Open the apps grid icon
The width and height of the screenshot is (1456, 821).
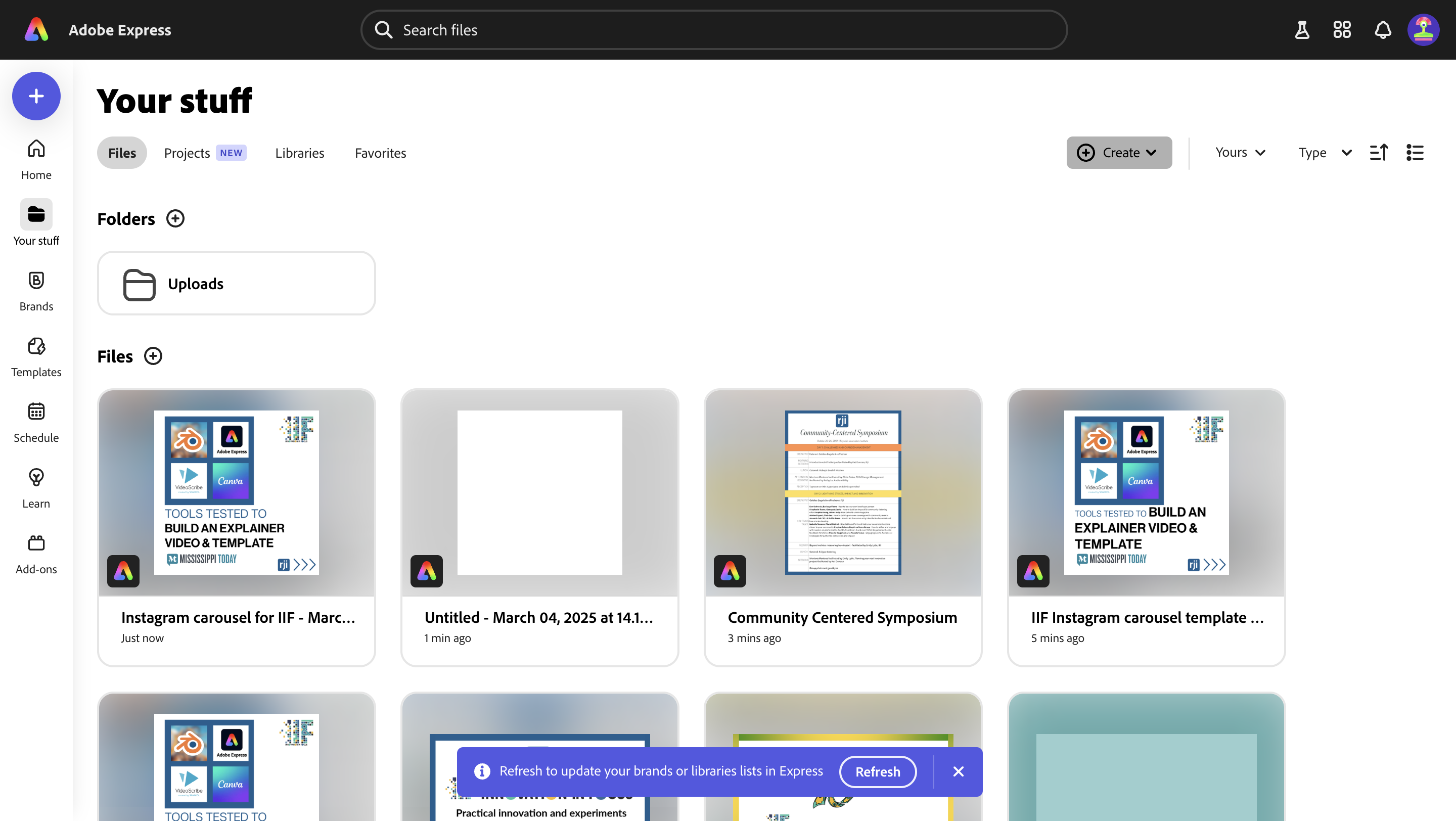pyautogui.click(x=1342, y=30)
